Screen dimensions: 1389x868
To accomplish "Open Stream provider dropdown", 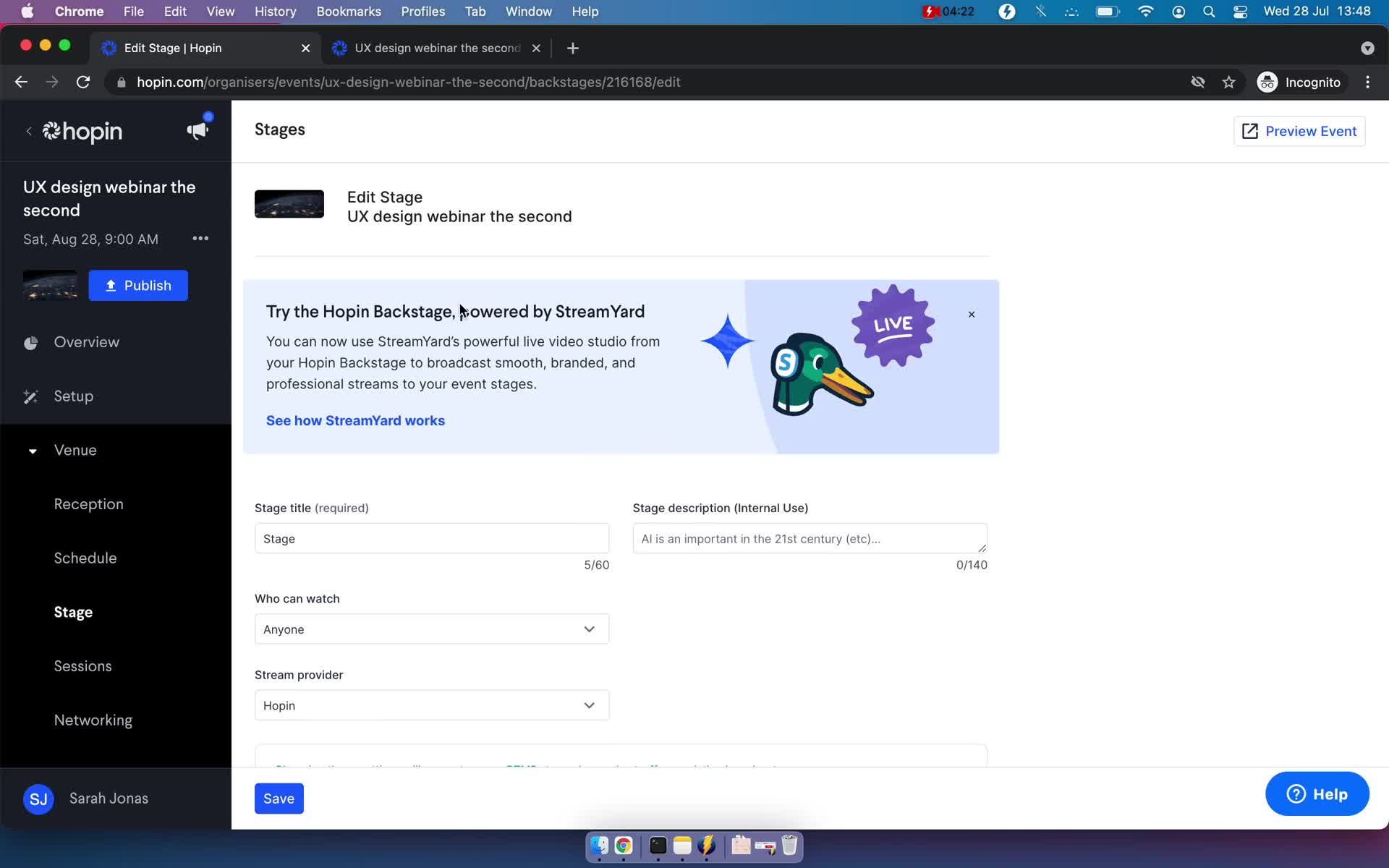I will coord(432,705).
